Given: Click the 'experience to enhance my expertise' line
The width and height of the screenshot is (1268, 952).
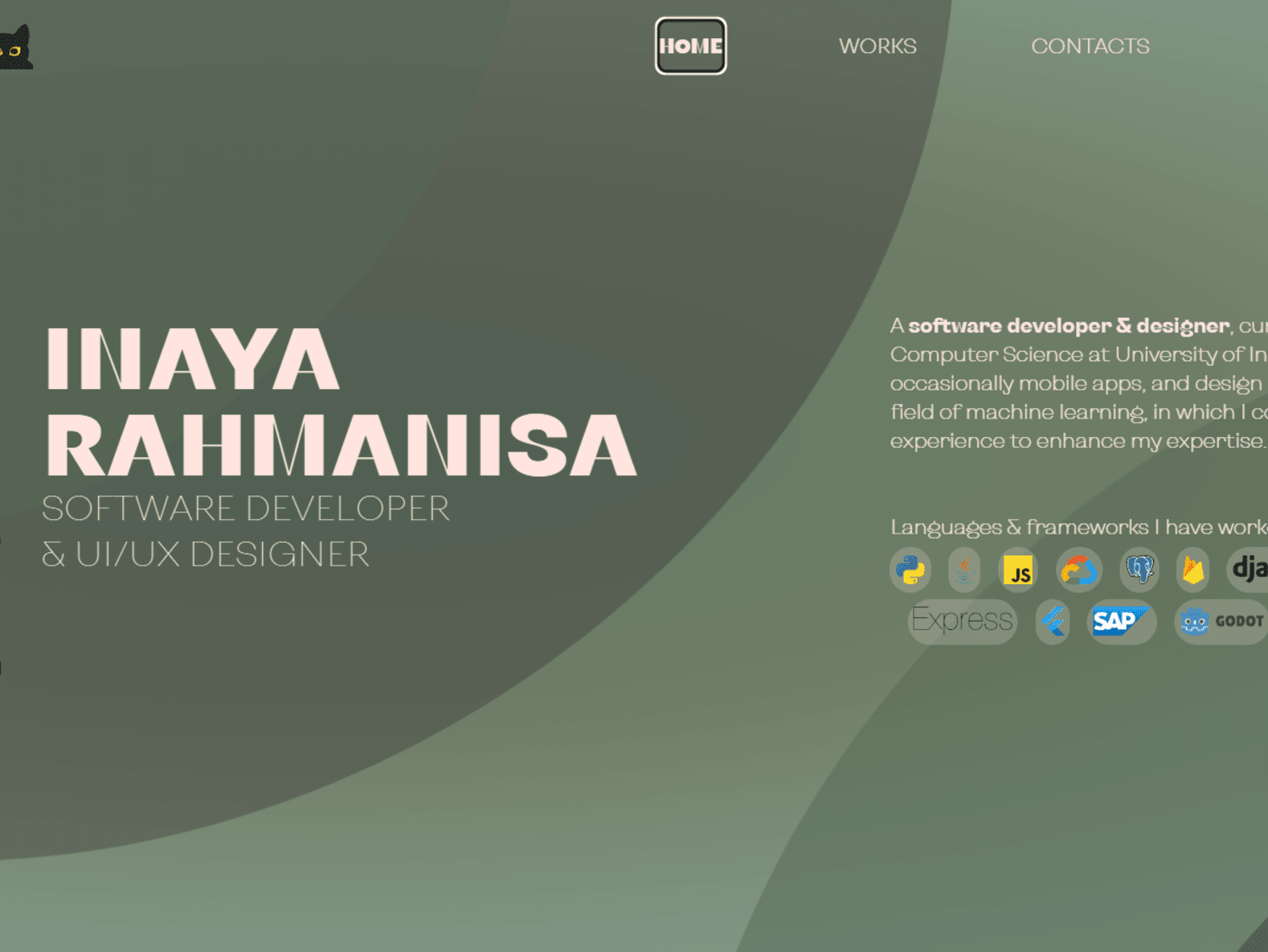Looking at the screenshot, I should (x=1078, y=441).
